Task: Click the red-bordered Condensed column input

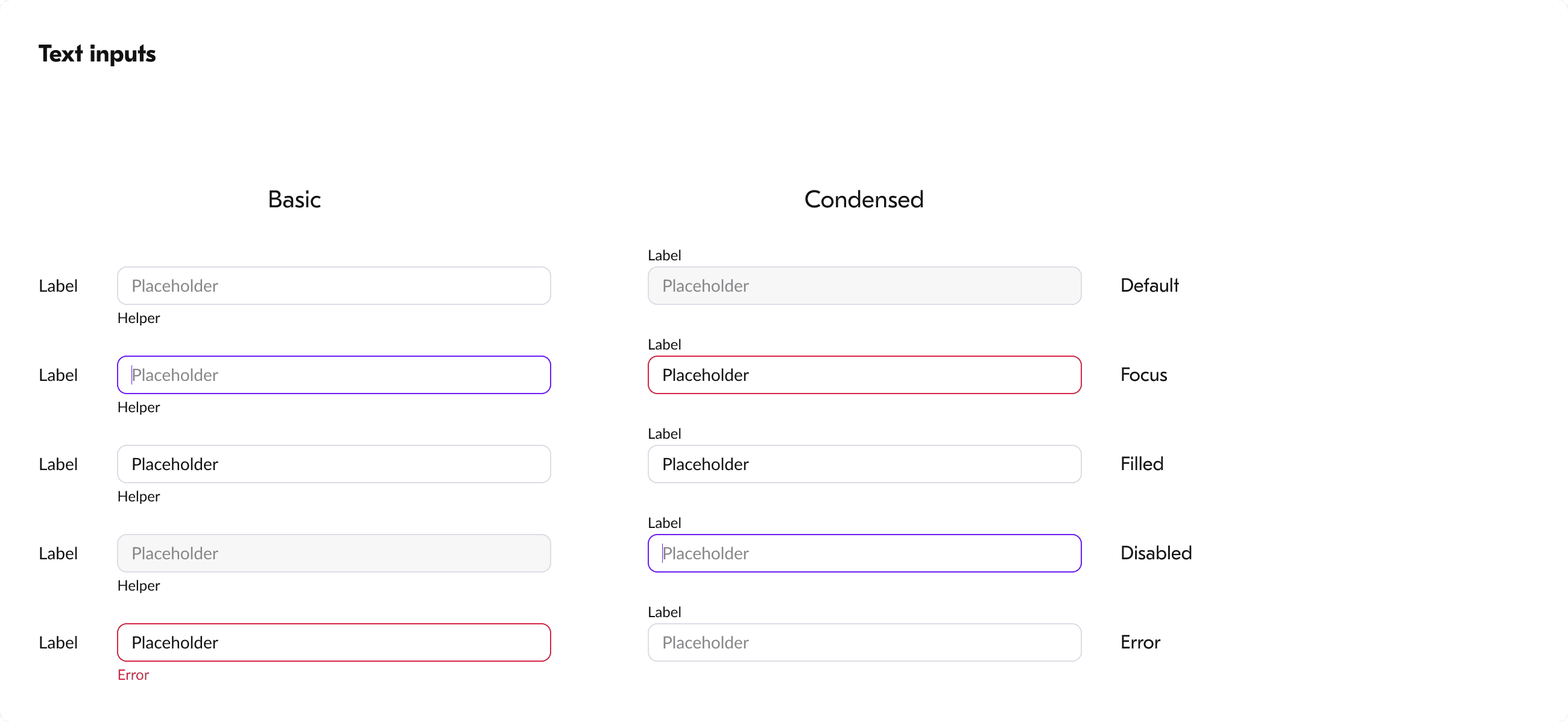Action: (x=864, y=375)
